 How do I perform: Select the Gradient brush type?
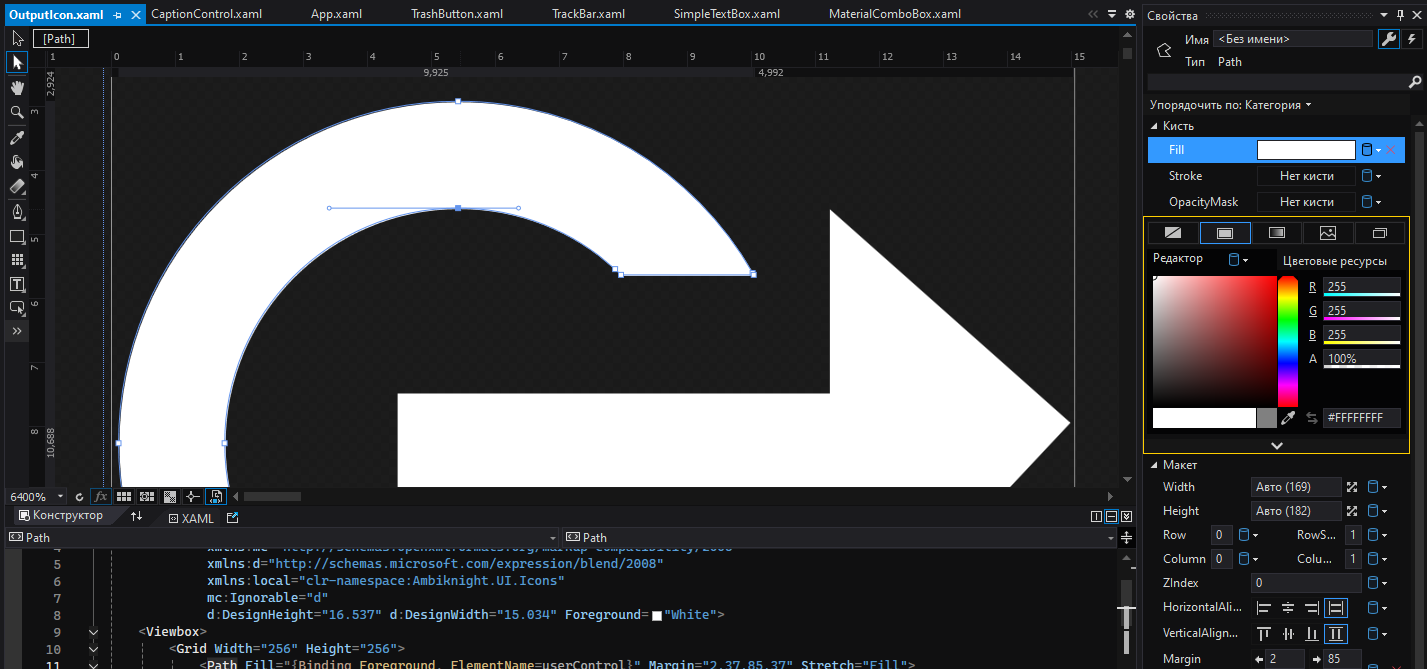tap(1277, 233)
